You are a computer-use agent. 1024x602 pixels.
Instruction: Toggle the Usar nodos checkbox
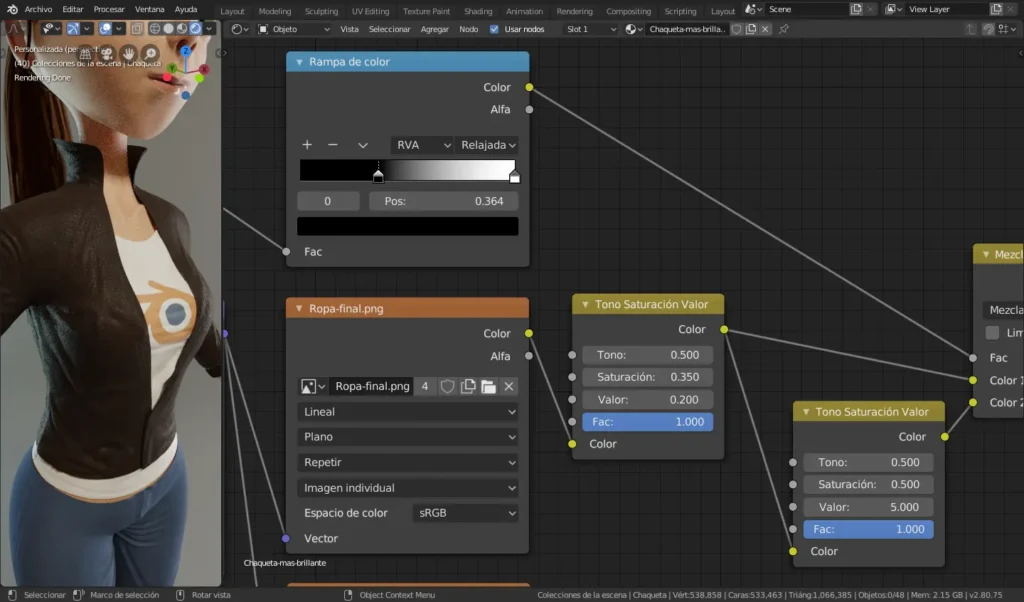pos(494,29)
